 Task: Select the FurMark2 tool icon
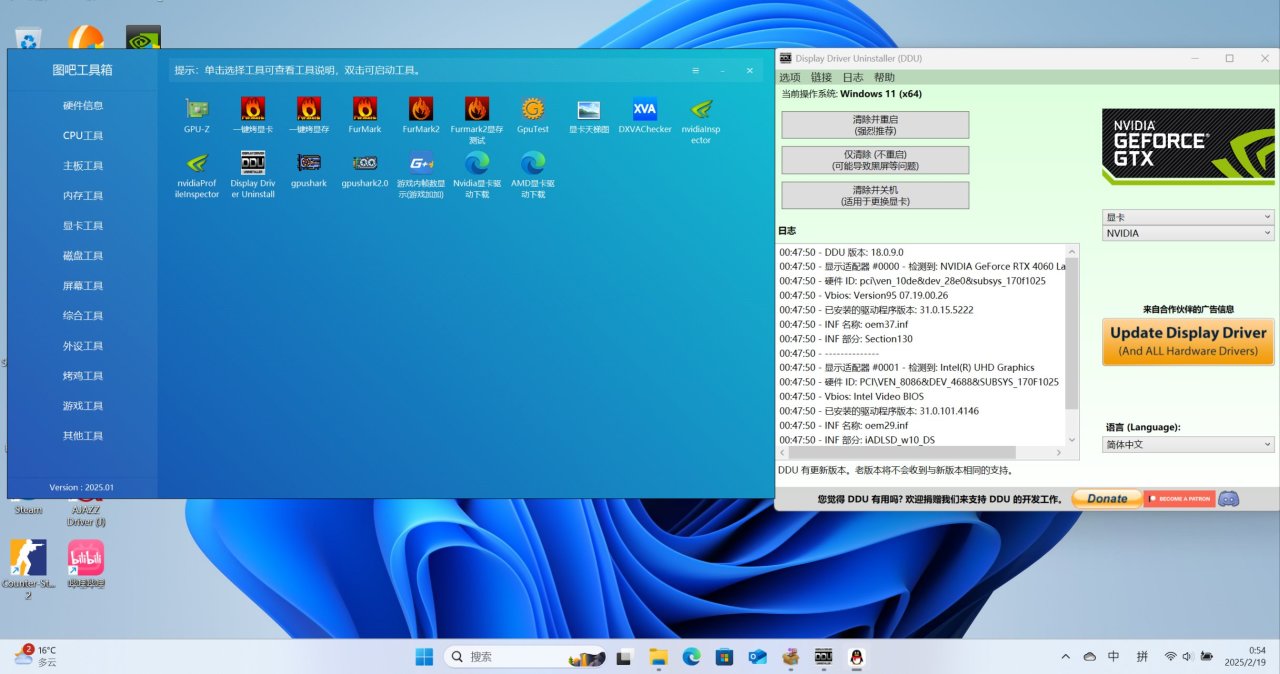(x=421, y=109)
